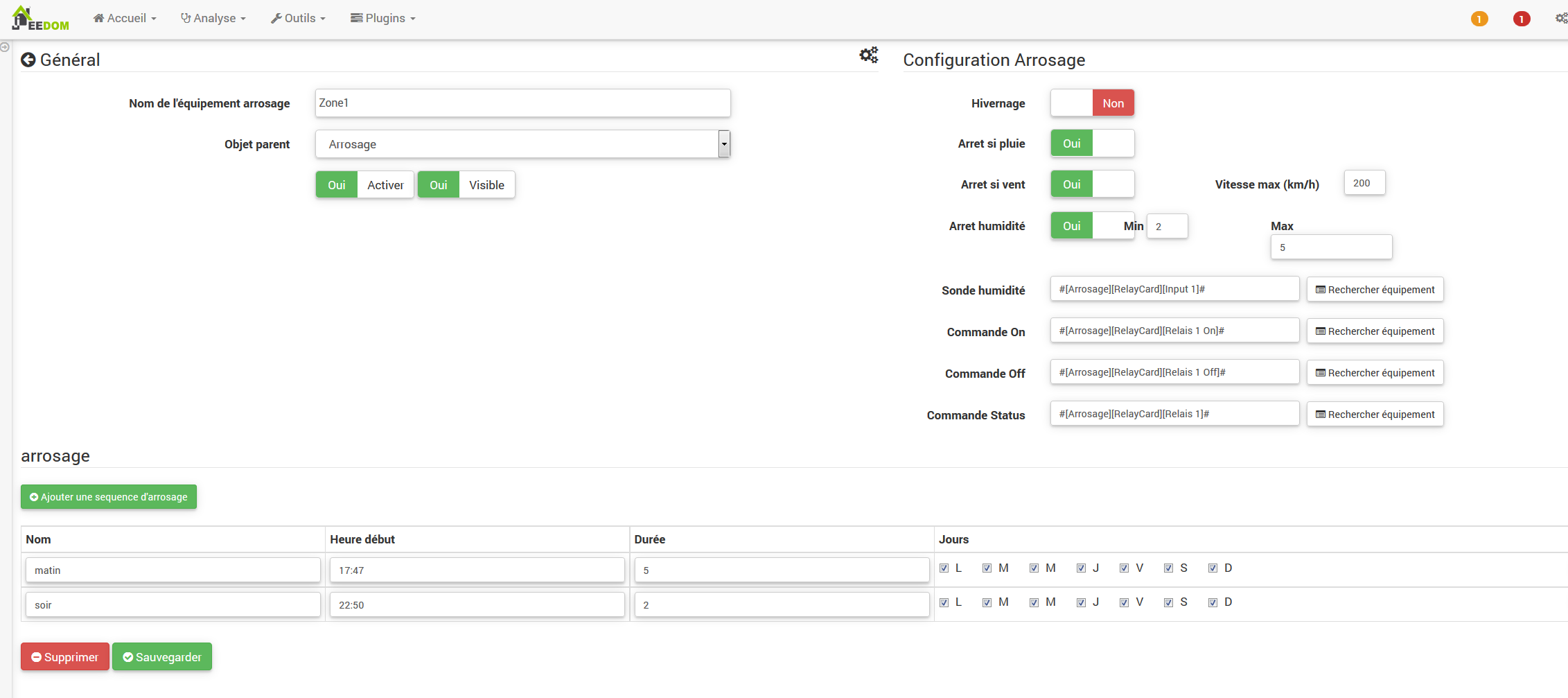1568x698 pixels.
Task: Uncheck J checkbox in matin row
Action: (x=1081, y=568)
